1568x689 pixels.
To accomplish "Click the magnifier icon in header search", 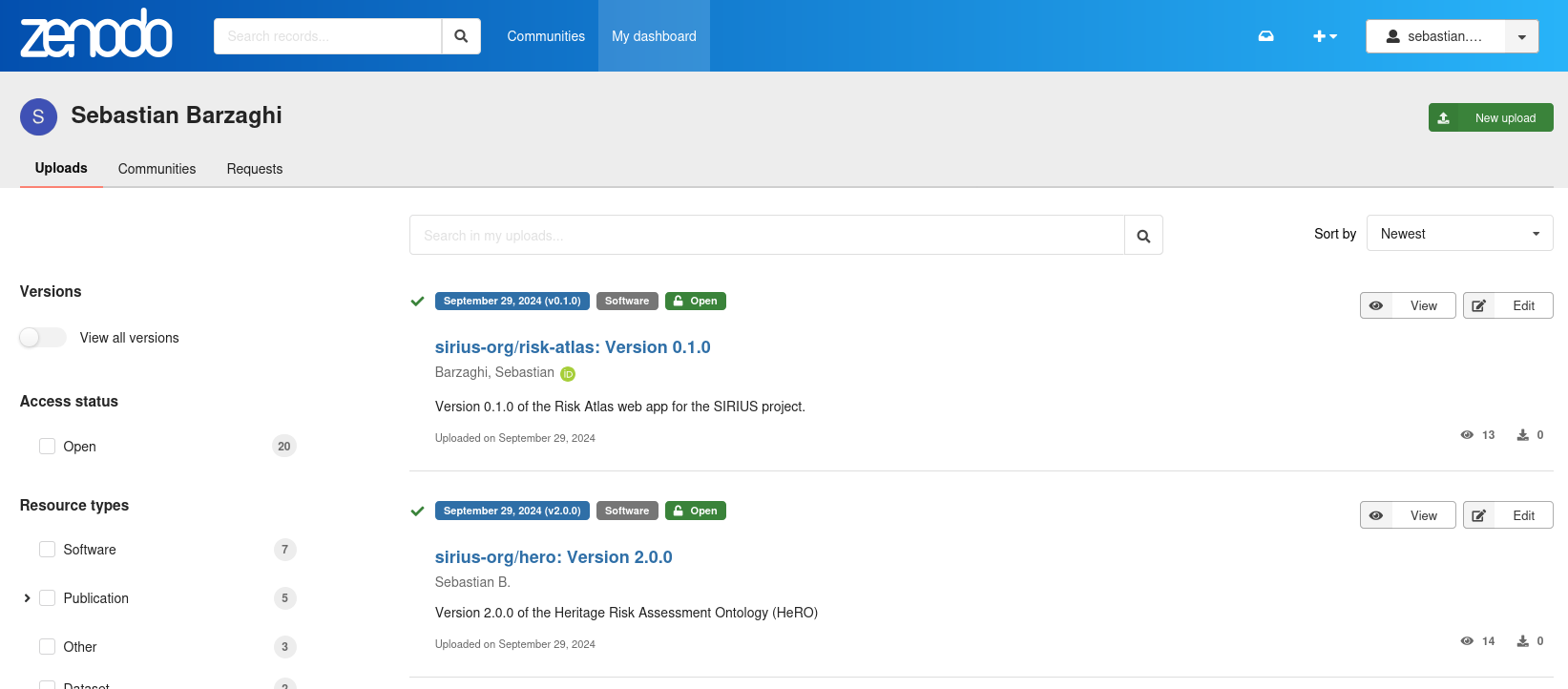I will [x=461, y=36].
